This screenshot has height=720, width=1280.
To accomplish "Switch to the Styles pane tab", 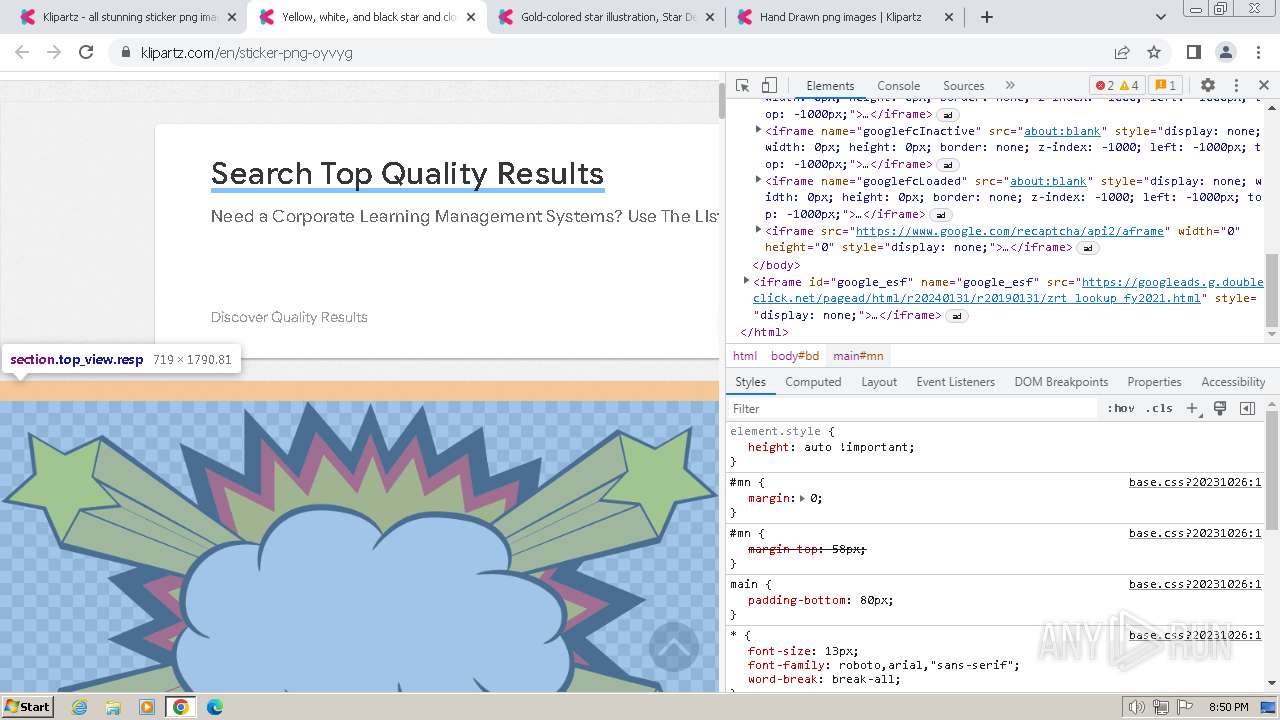I will (750, 382).
